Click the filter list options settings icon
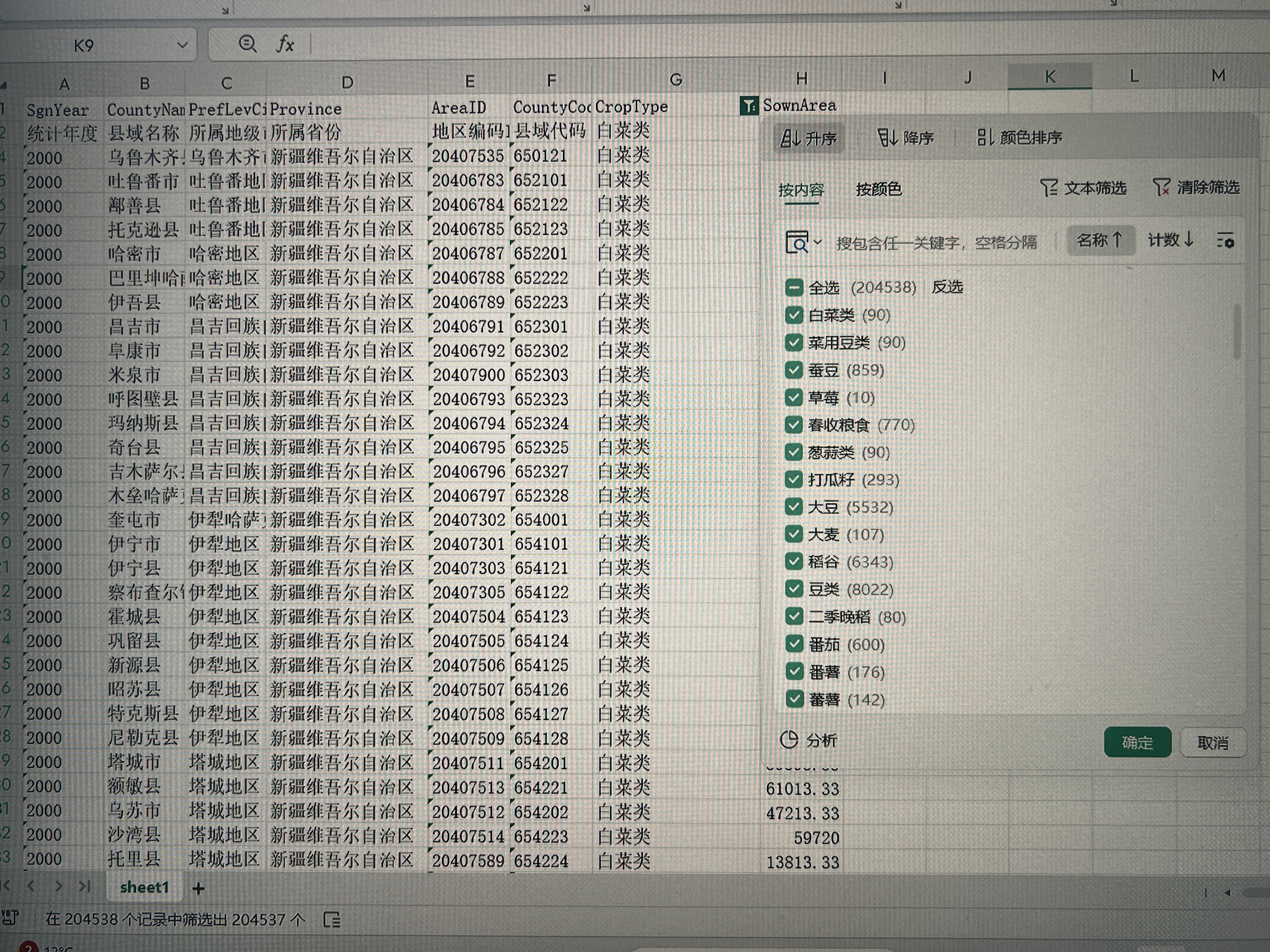This screenshot has width=1270, height=952. 1225,241
